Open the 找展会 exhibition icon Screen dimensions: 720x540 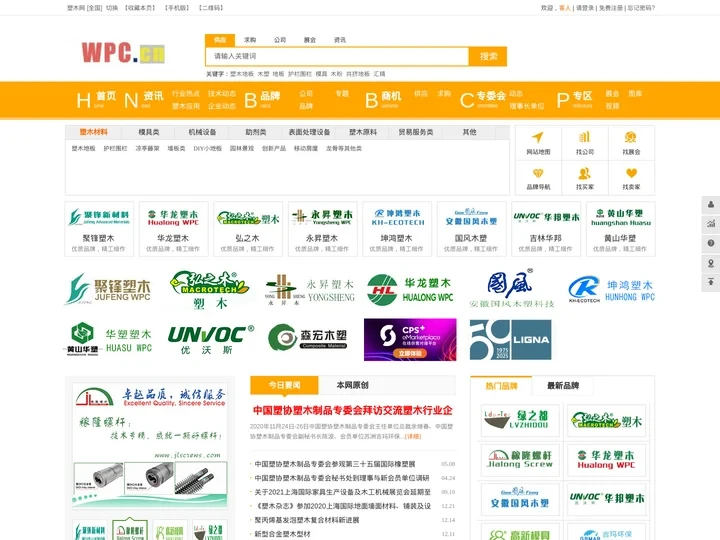pyautogui.click(x=631, y=143)
